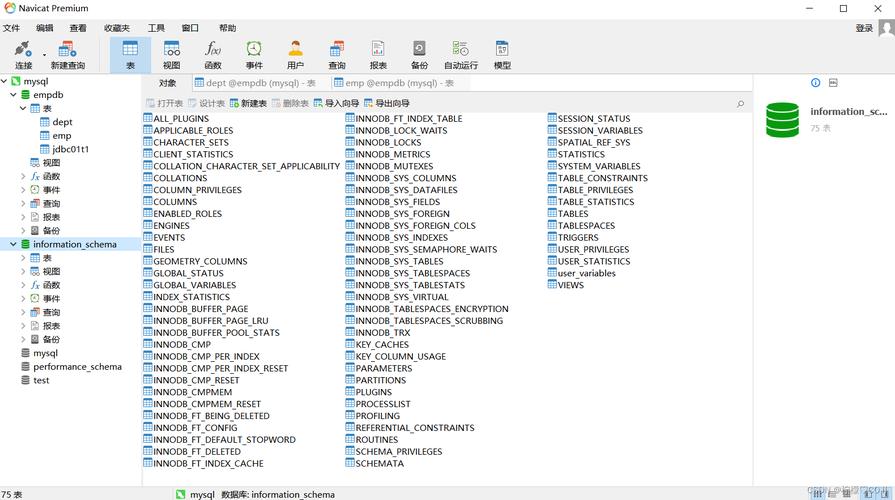
Task: Launch the Import Wizard
Action: [336, 103]
